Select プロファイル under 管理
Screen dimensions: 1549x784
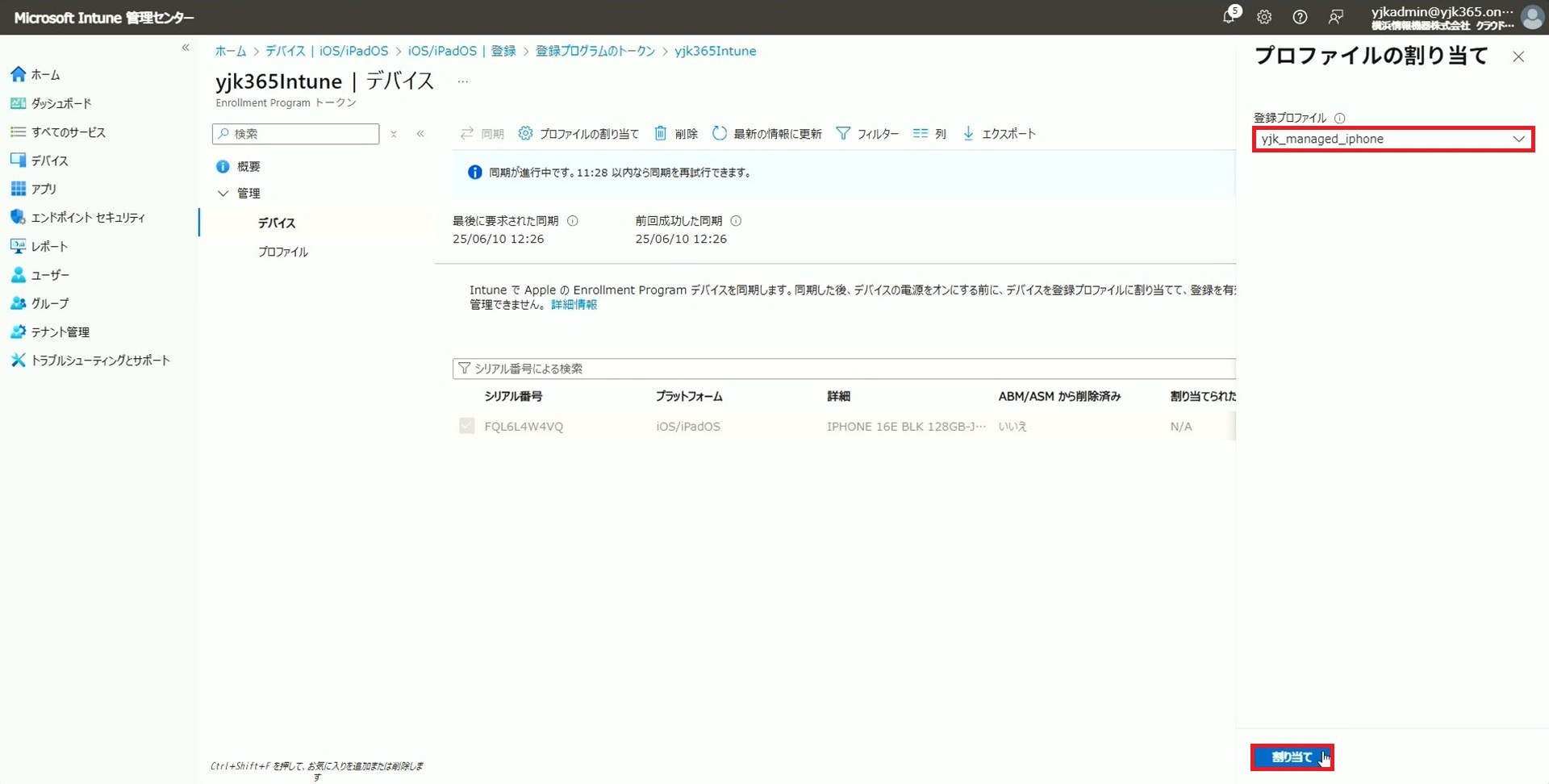click(283, 252)
